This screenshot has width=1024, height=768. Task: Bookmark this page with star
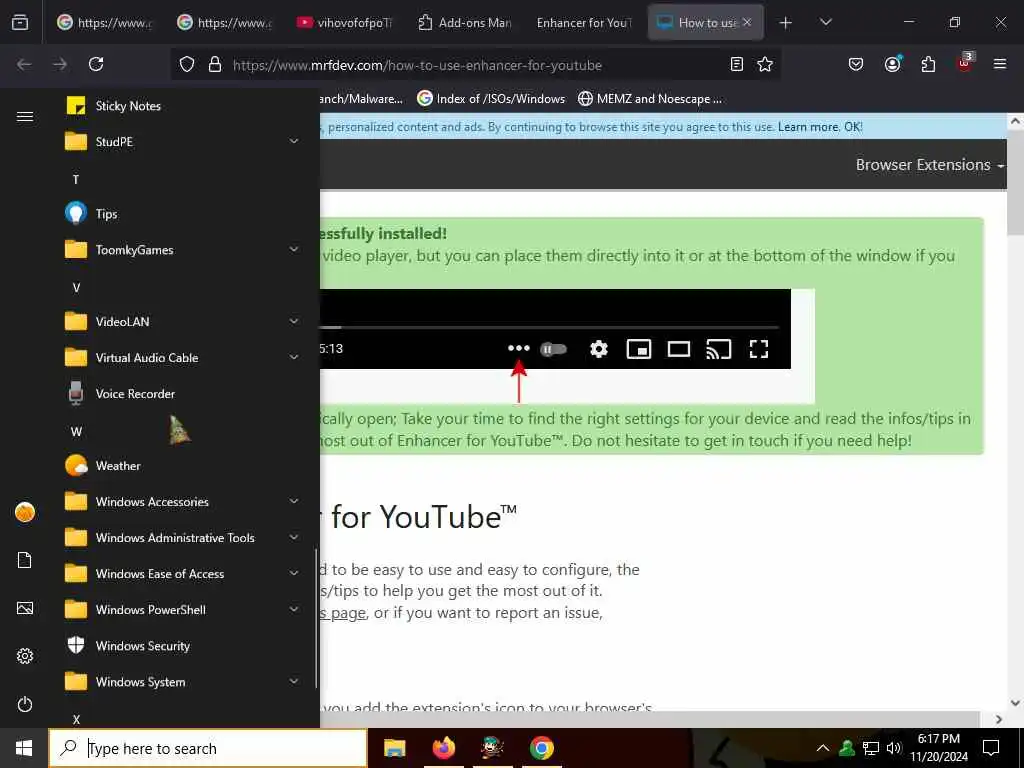coord(765,64)
